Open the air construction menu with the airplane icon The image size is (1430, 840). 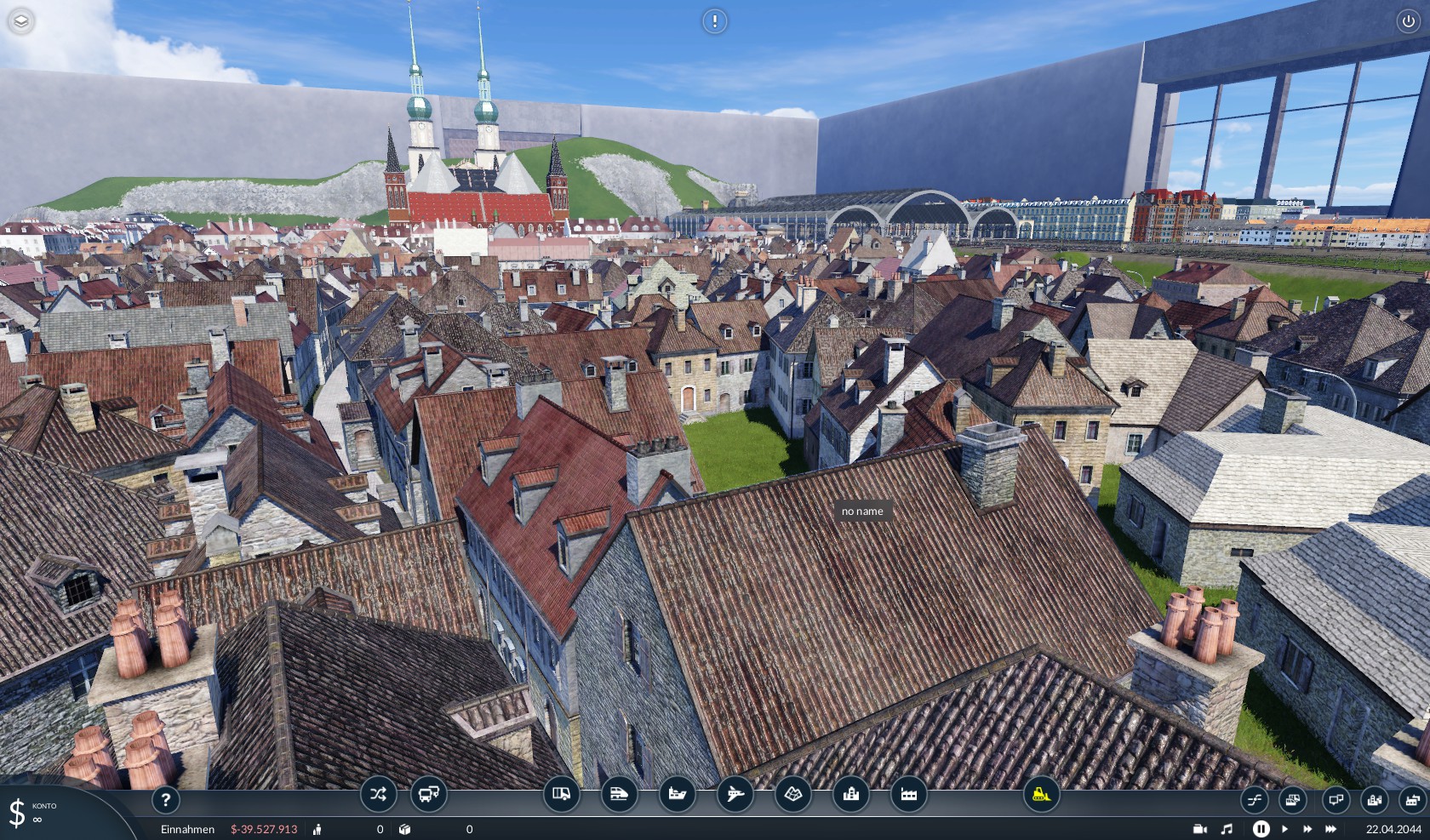(x=735, y=795)
